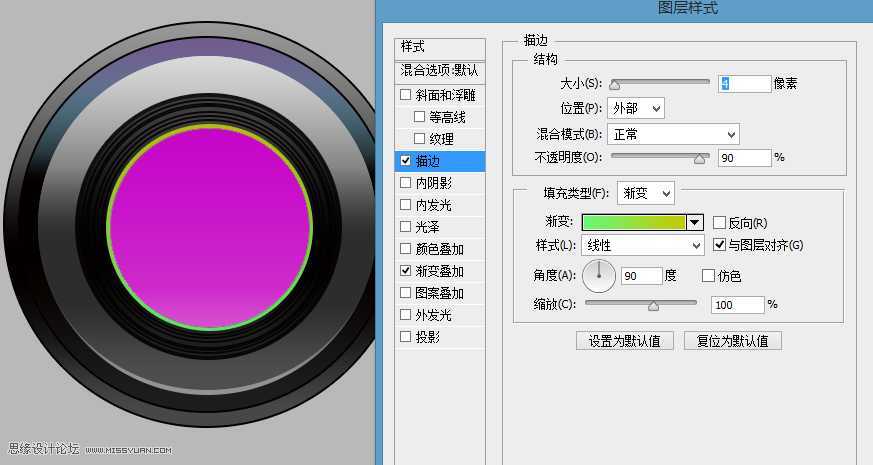Viewport: 873px width, 465px height.
Task: Toggle the 描边 checkbox off
Action: (x=405, y=161)
